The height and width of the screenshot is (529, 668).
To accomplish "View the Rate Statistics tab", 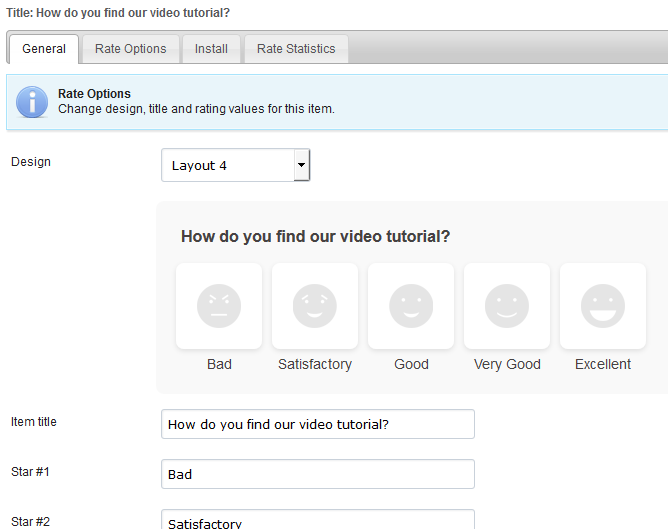I will pos(296,49).
